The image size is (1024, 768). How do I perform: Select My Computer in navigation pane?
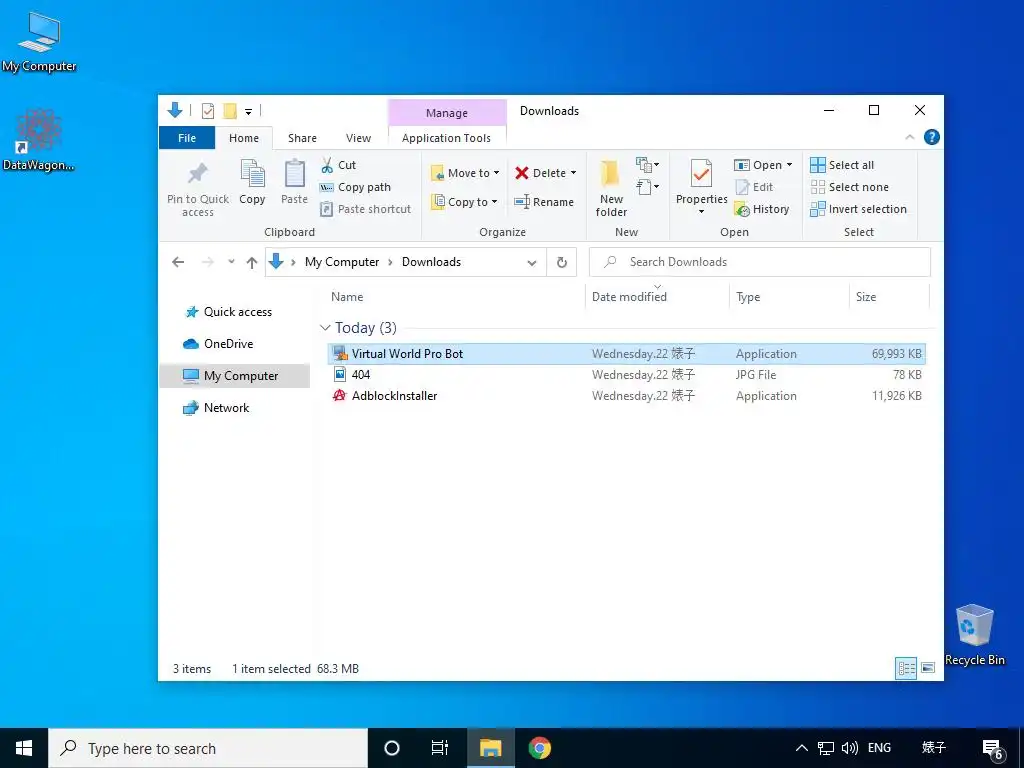click(x=234, y=376)
